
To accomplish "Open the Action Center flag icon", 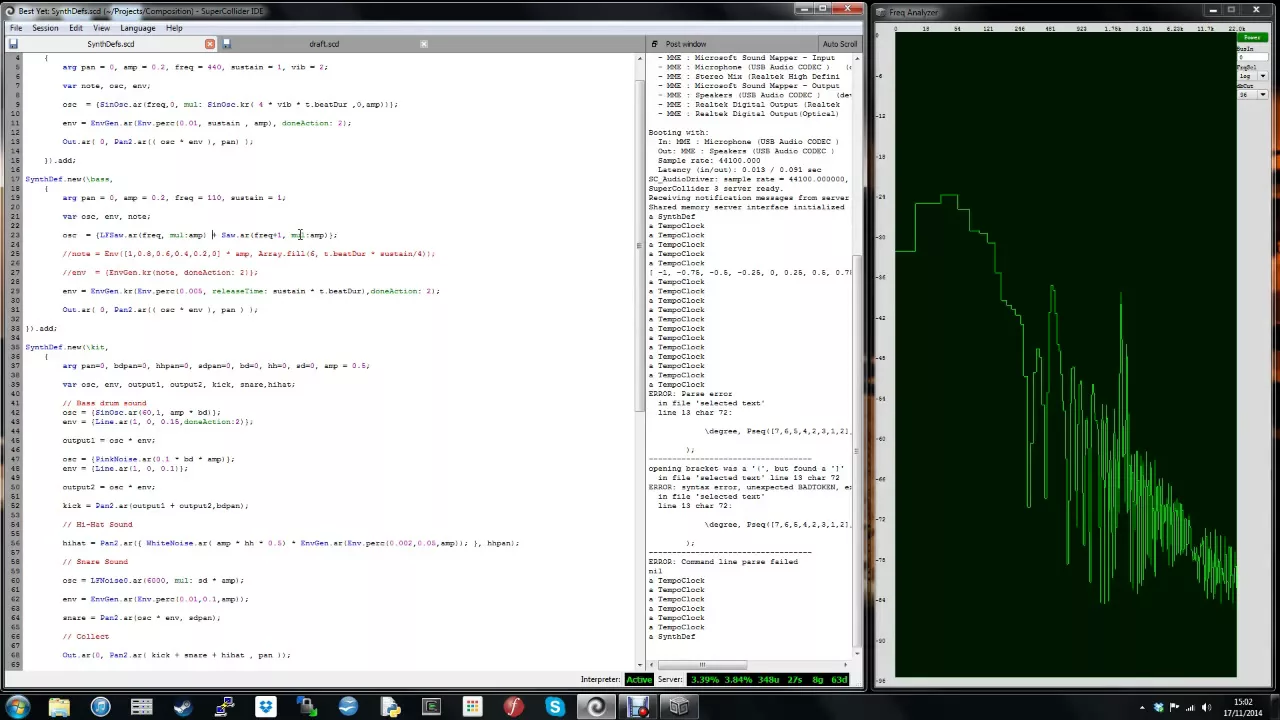I will coord(1172,707).
